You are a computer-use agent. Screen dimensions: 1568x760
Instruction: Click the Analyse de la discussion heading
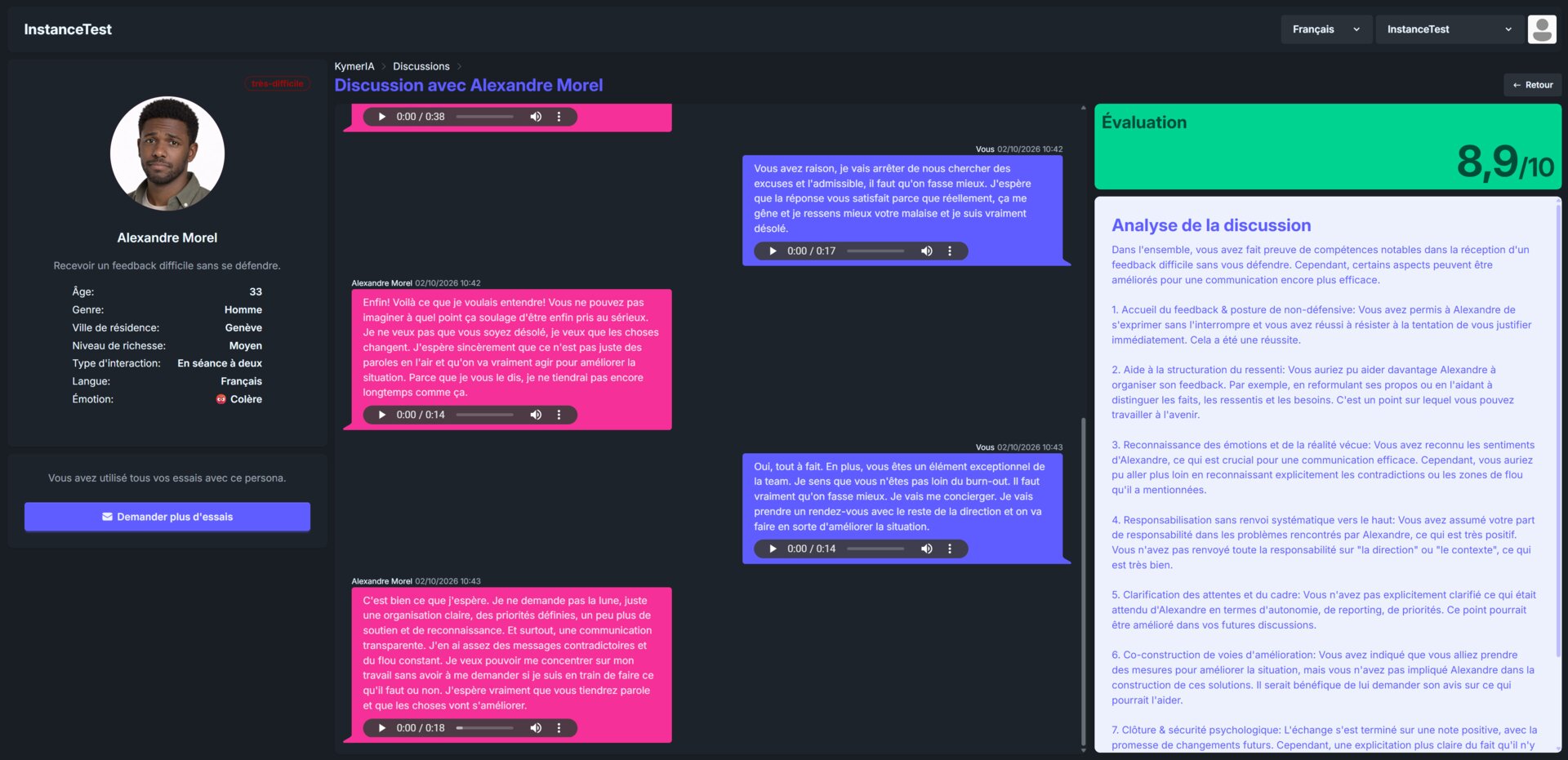pos(1211,225)
